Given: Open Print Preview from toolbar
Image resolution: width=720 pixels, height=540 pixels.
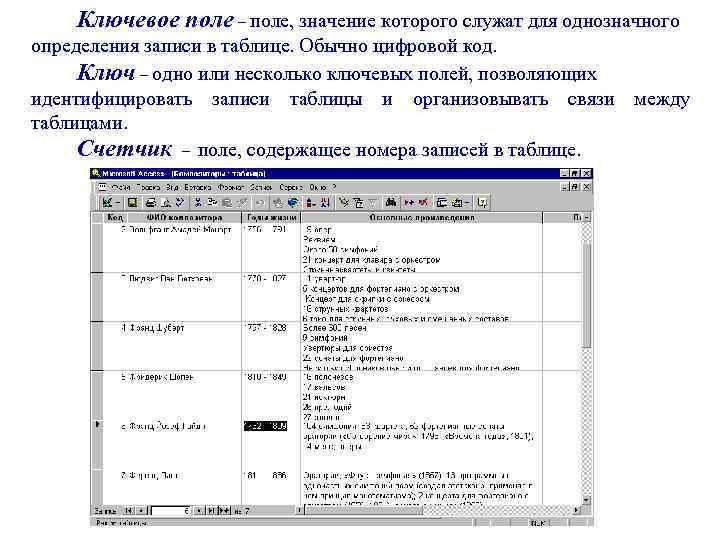Looking at the screenshot, I should (x=166, y=202).
